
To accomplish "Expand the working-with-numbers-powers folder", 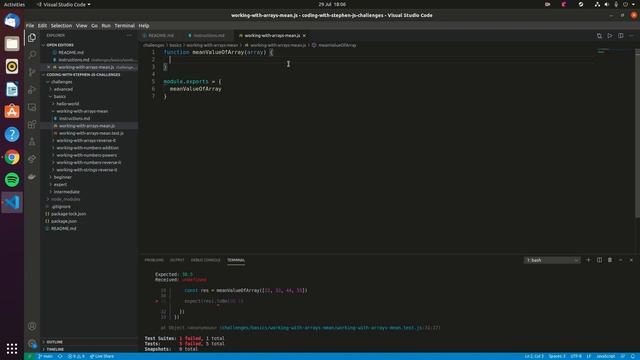I will 87,156.
